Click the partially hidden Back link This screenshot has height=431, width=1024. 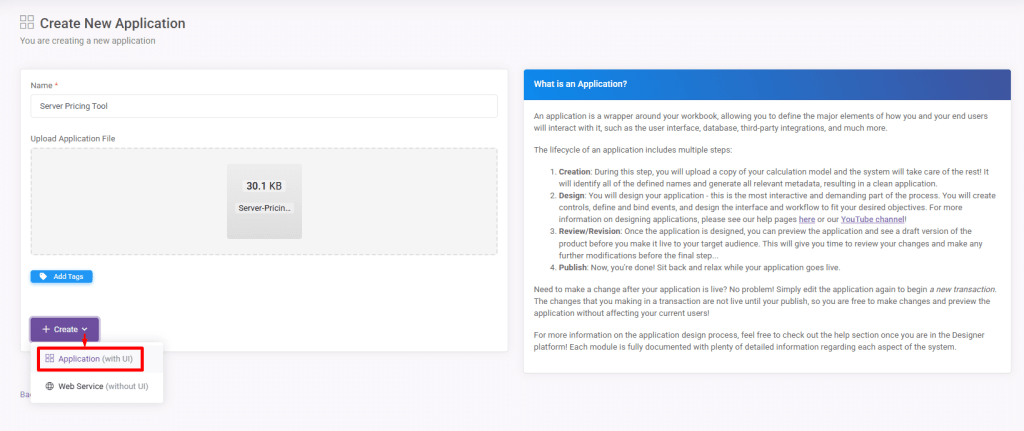click(24, 394)
